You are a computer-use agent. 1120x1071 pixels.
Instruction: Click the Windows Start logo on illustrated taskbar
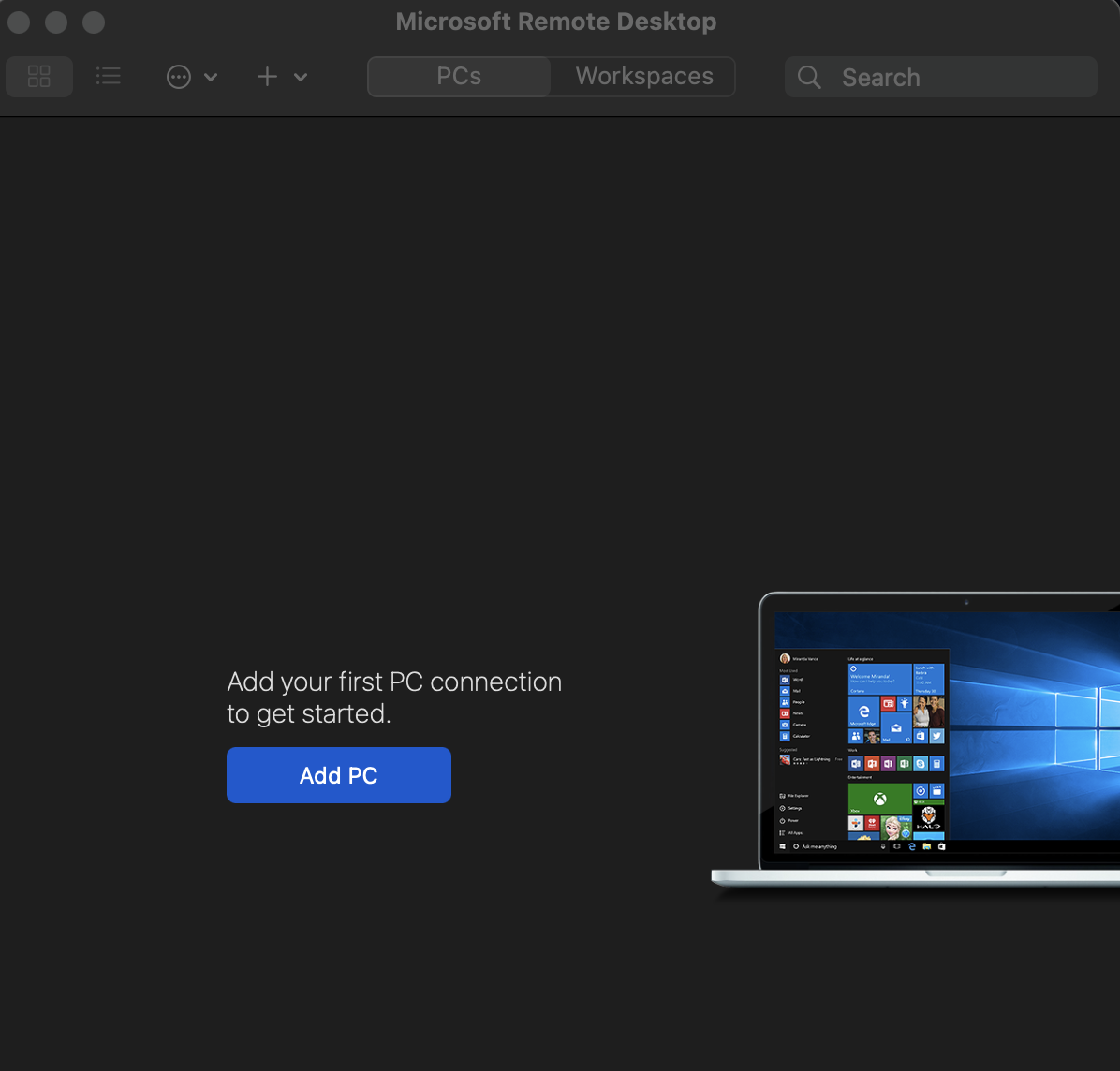(x=783, y=846)
